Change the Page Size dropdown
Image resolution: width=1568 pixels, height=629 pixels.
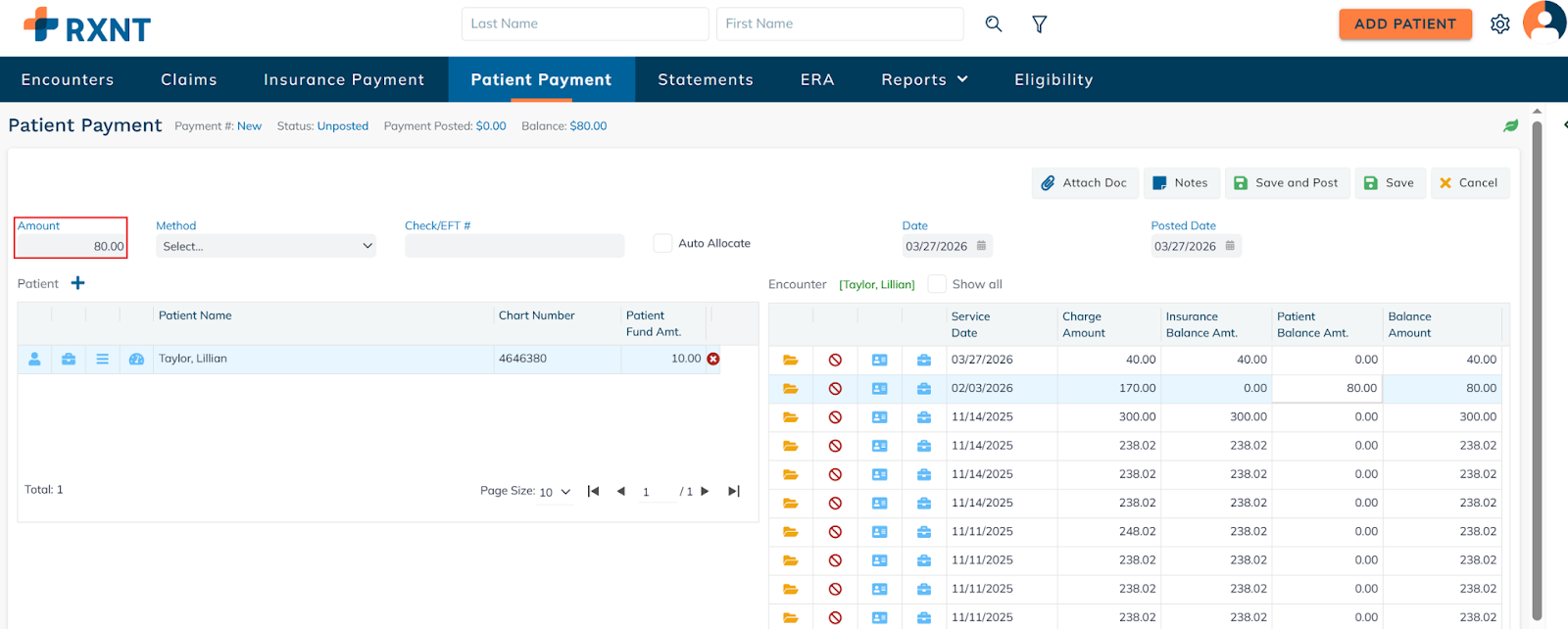coord(555,492)
